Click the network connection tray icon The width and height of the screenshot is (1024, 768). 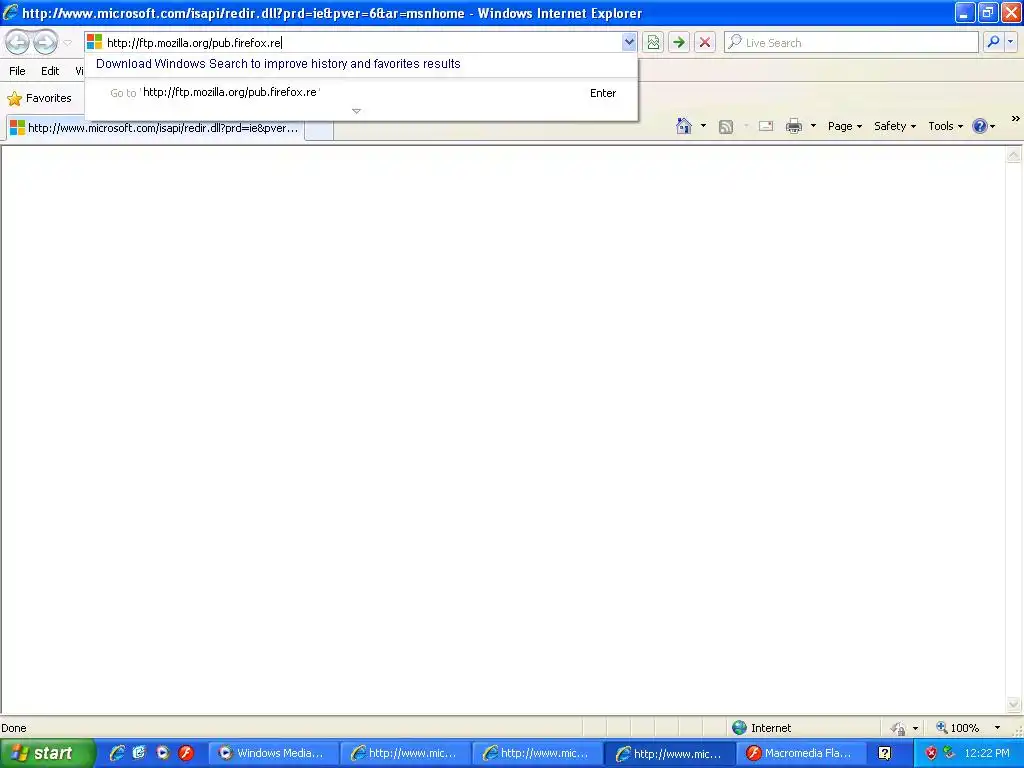click(x=949, y=753)
